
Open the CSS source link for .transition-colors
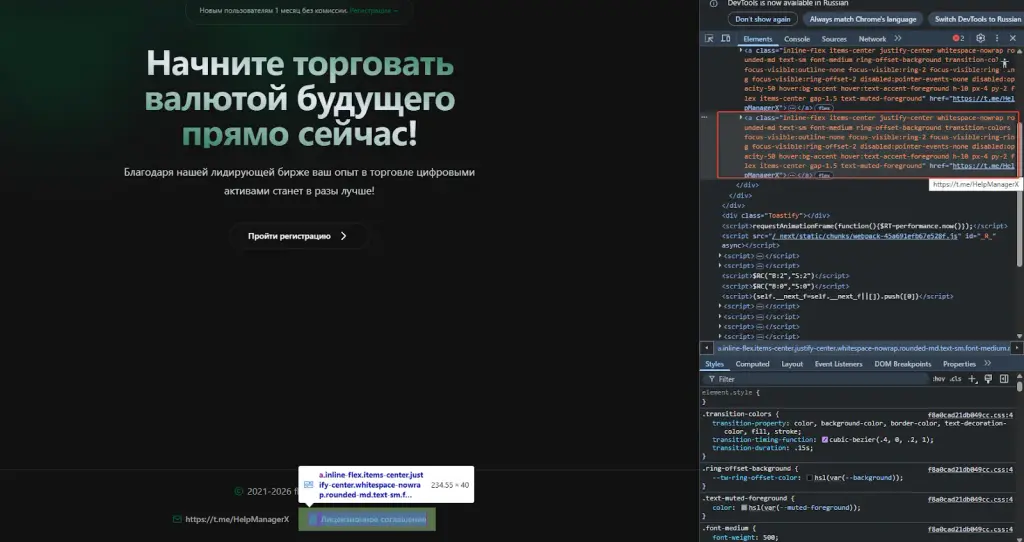pyautogui.click(x=970, y=415)
